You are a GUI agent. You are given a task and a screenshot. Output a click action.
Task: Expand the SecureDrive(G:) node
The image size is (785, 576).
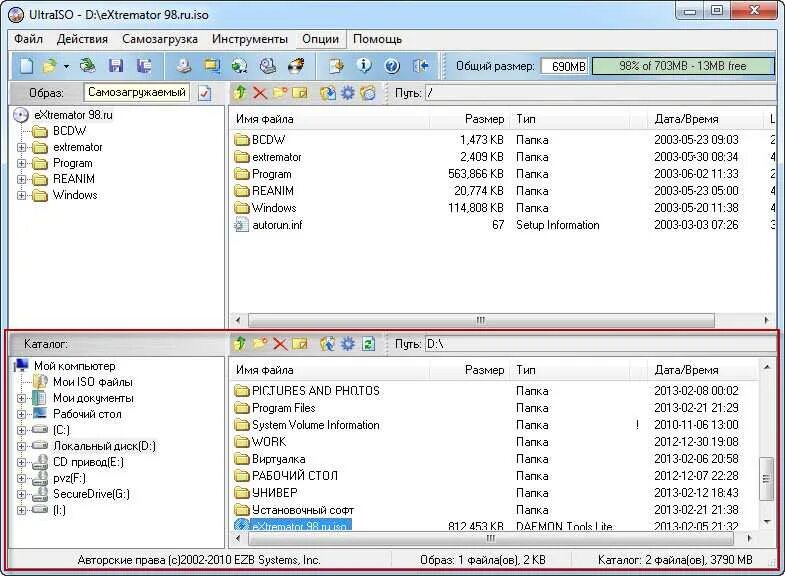click(21, 494)
